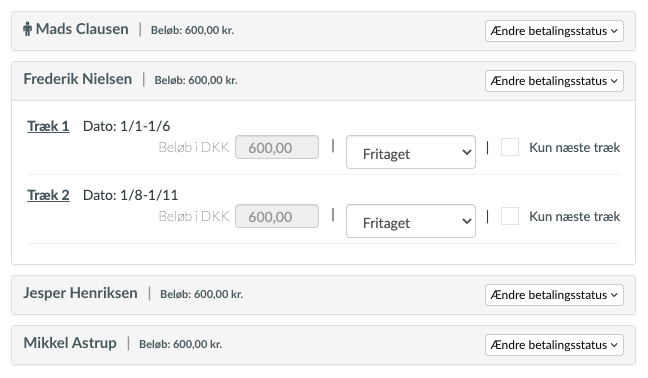Tick Kun næste træk checkbox for Træk 2
This screenshot has height=378, width=648.
510,216
